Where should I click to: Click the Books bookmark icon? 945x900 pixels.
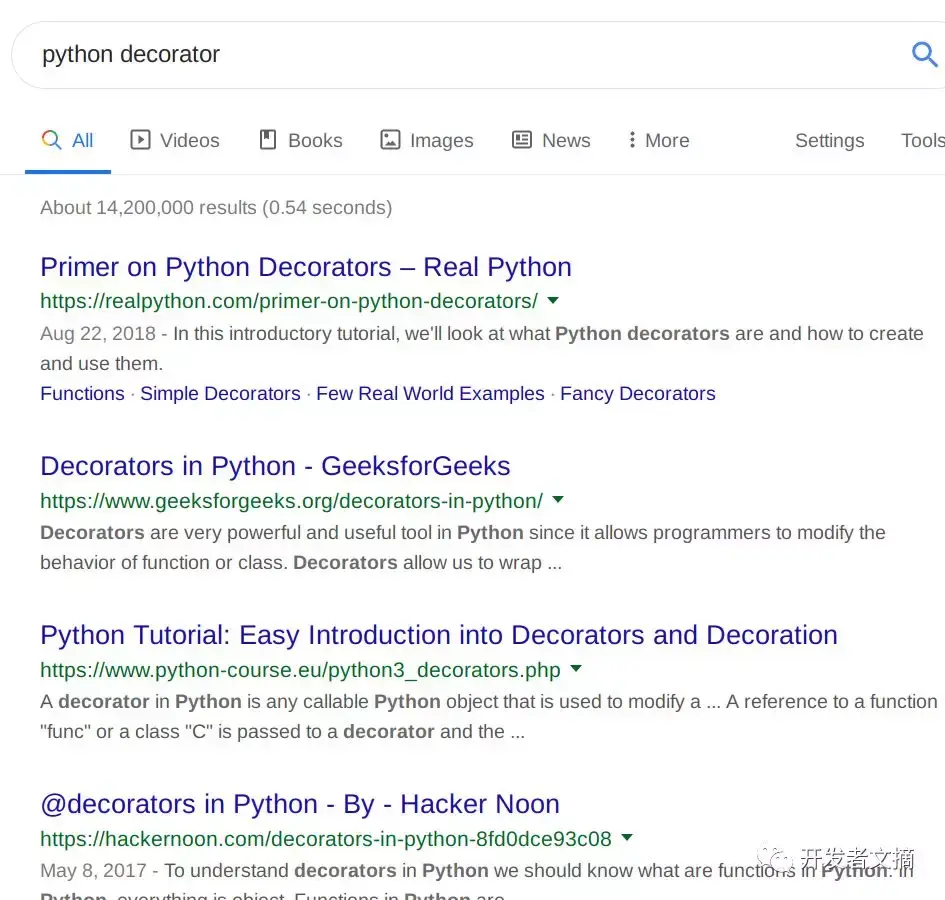(x=268, y=140)
